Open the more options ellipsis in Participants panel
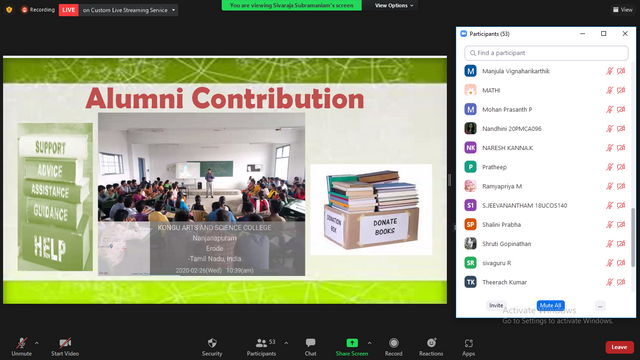 click(x=600, y=306)
